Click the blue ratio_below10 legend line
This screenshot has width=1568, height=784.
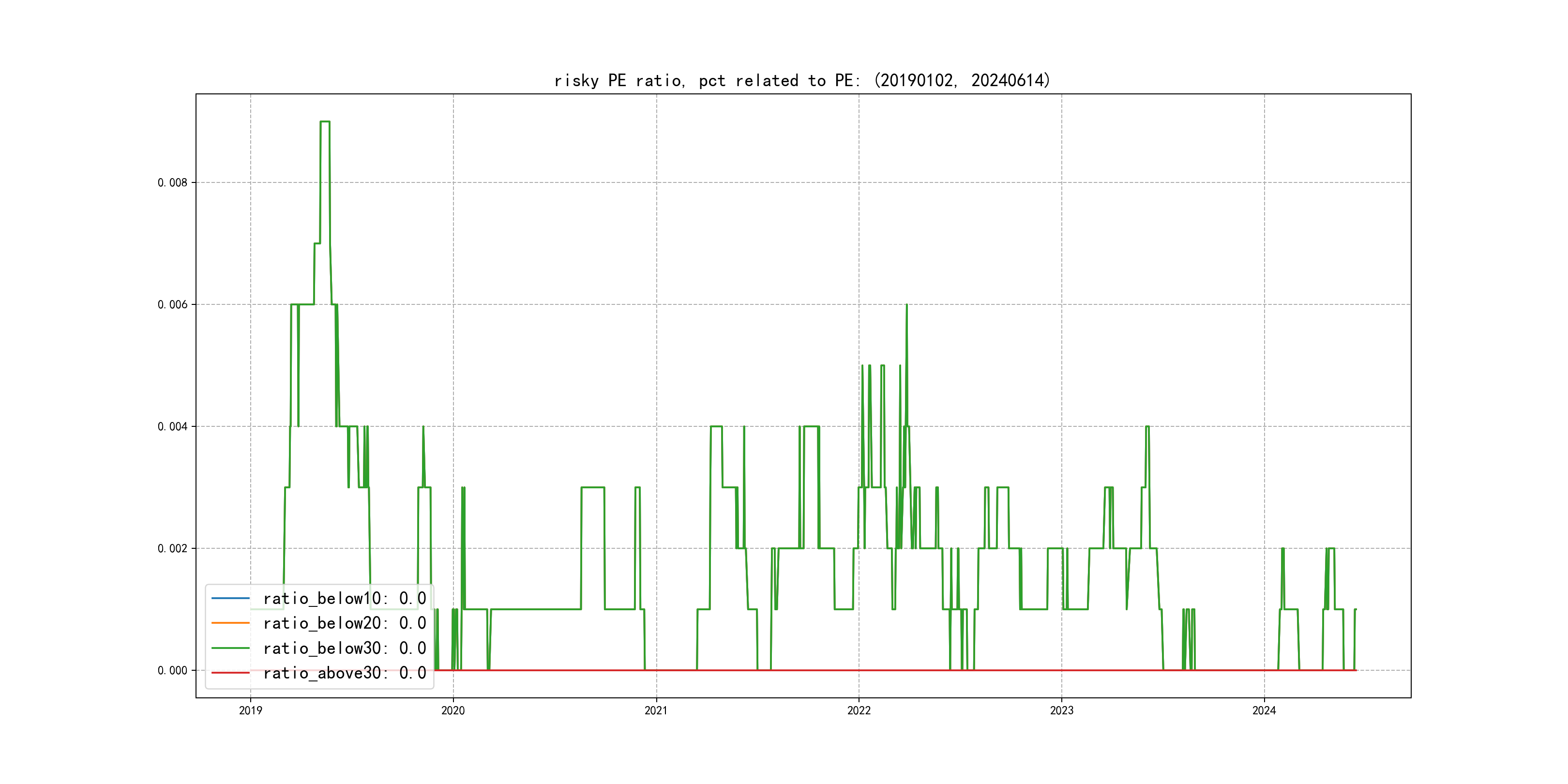[230, 598]
